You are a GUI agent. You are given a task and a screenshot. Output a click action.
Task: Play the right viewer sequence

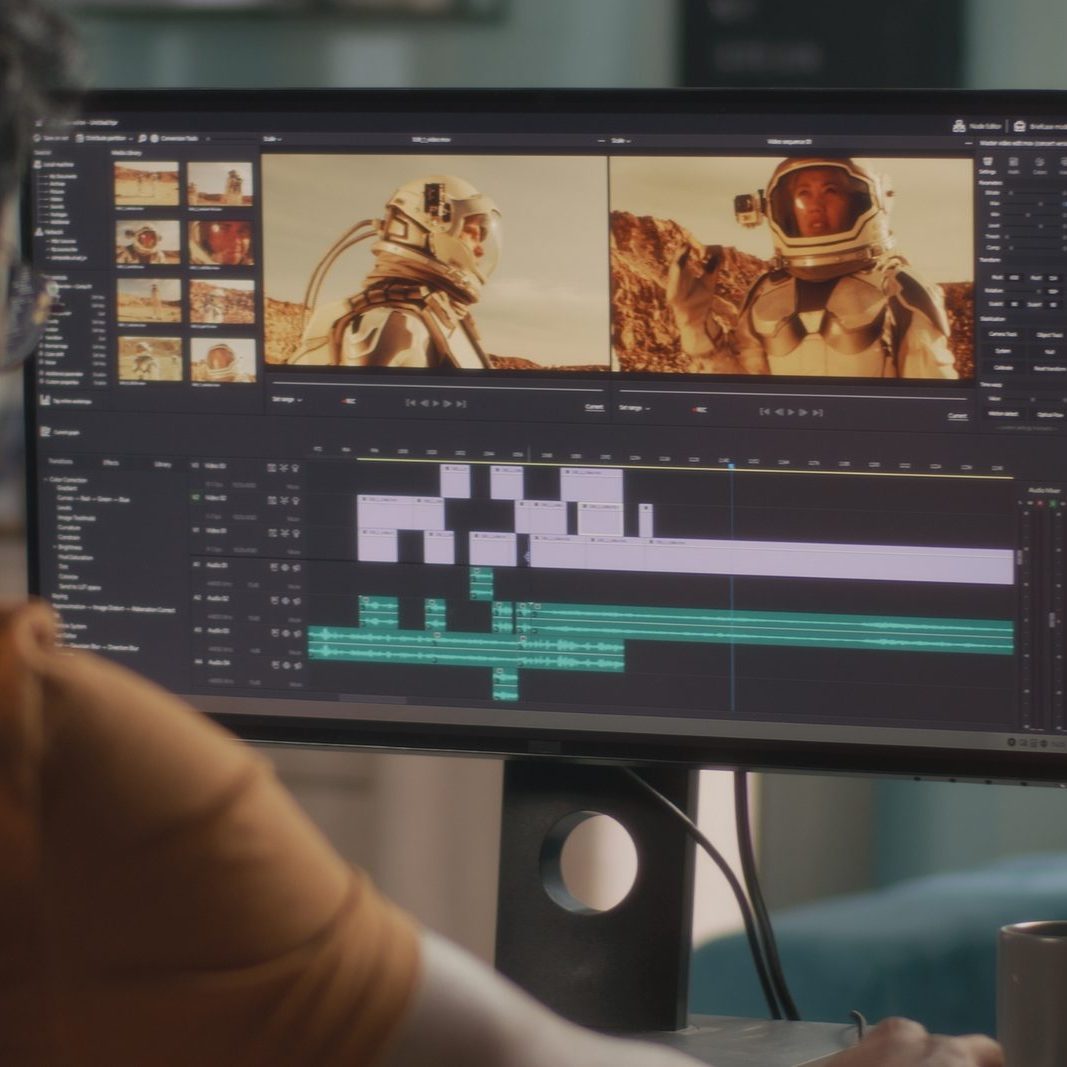(790, 412)
